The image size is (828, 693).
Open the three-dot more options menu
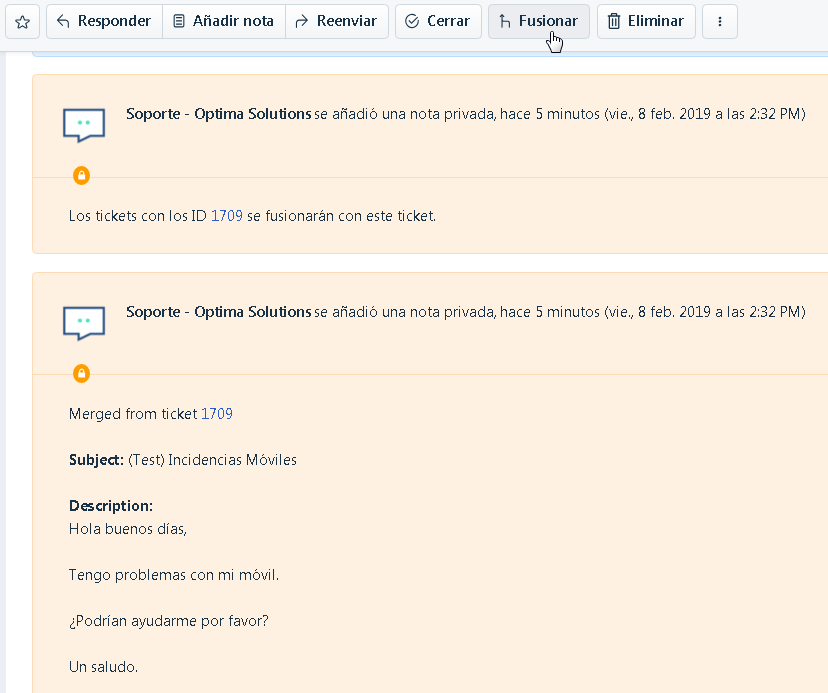720,21
